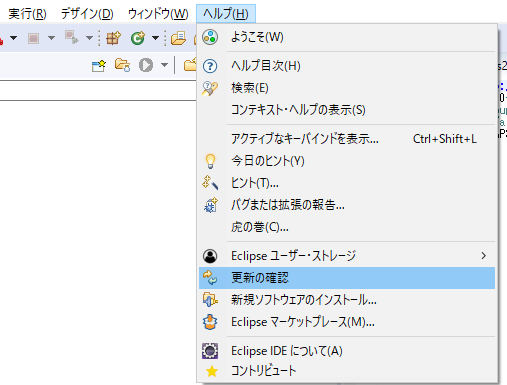Click the 検索(E) search icon
The width and height of the screenshot is (507, 385).
[x=210, y=88]
